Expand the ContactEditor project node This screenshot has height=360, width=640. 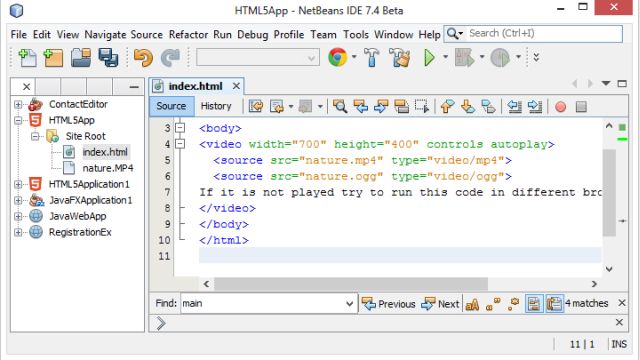pos(18,104)
